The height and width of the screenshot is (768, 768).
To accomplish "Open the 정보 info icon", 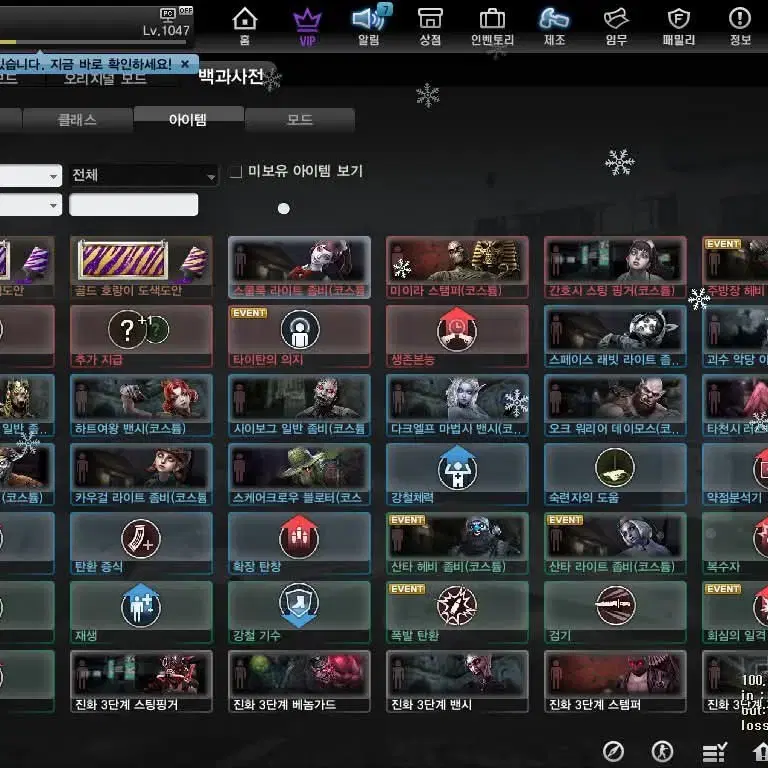I will pyautogui.click(x=740, y=19).
